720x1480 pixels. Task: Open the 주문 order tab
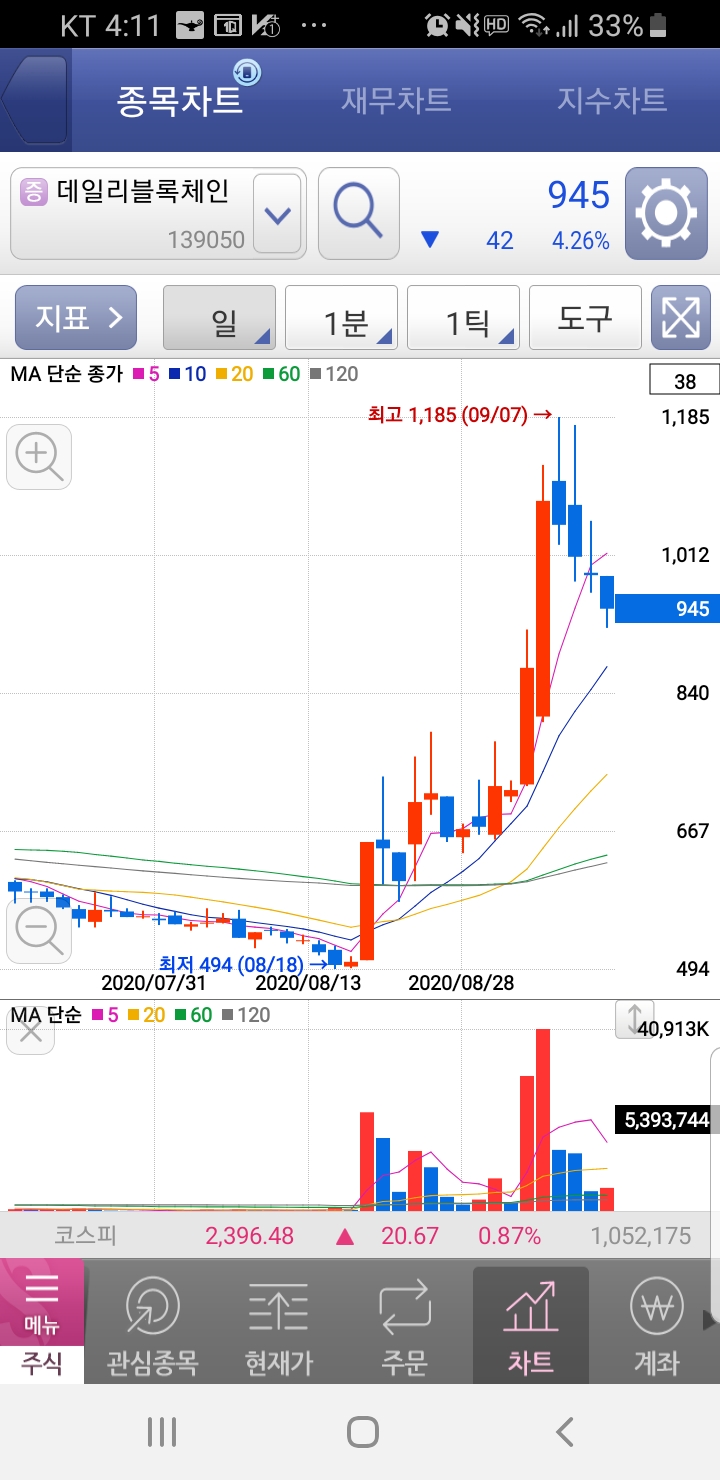[x=405, y=1326]
